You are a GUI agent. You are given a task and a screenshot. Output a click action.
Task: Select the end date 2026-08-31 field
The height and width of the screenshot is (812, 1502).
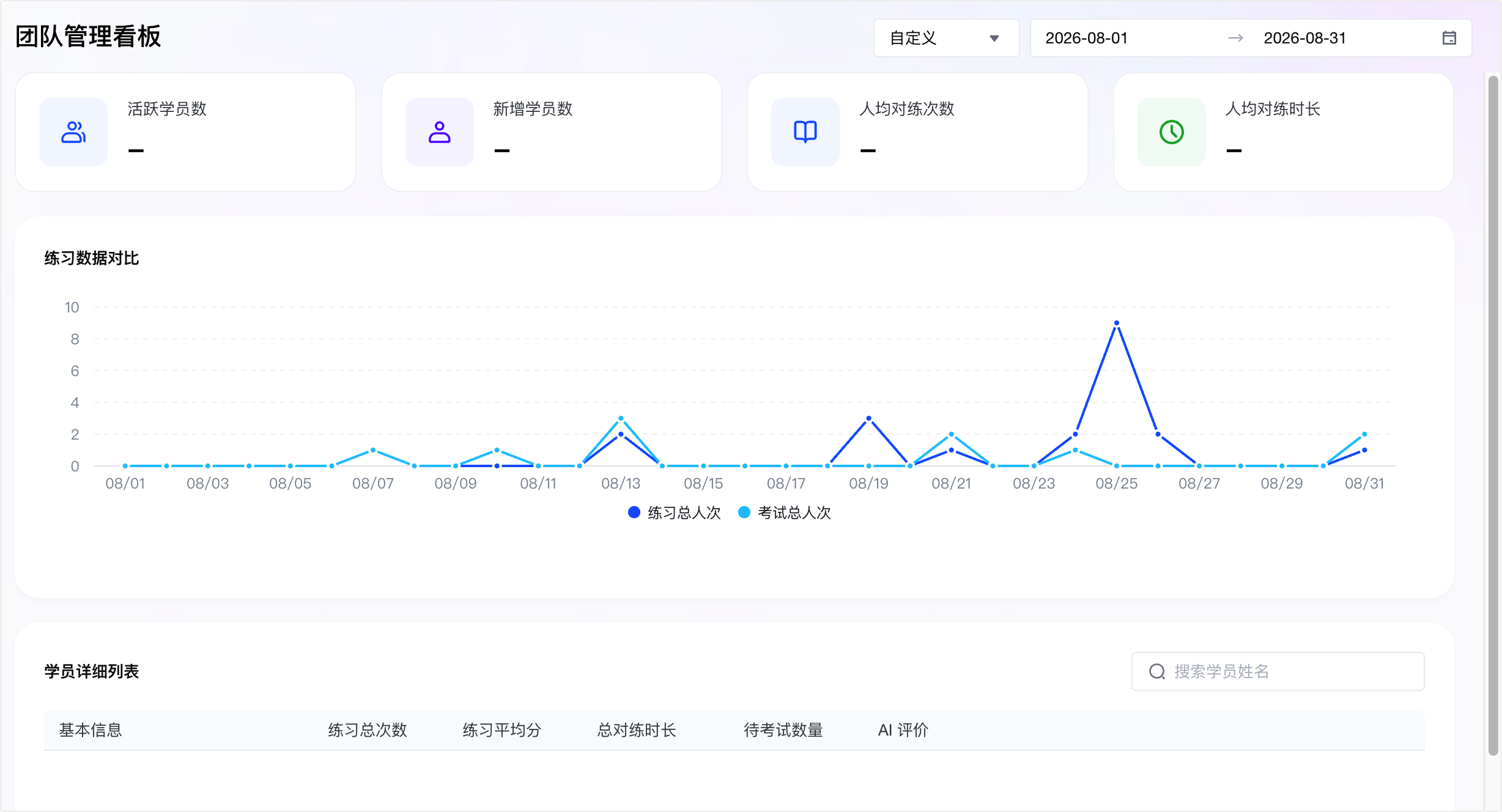pos(1304,38)
